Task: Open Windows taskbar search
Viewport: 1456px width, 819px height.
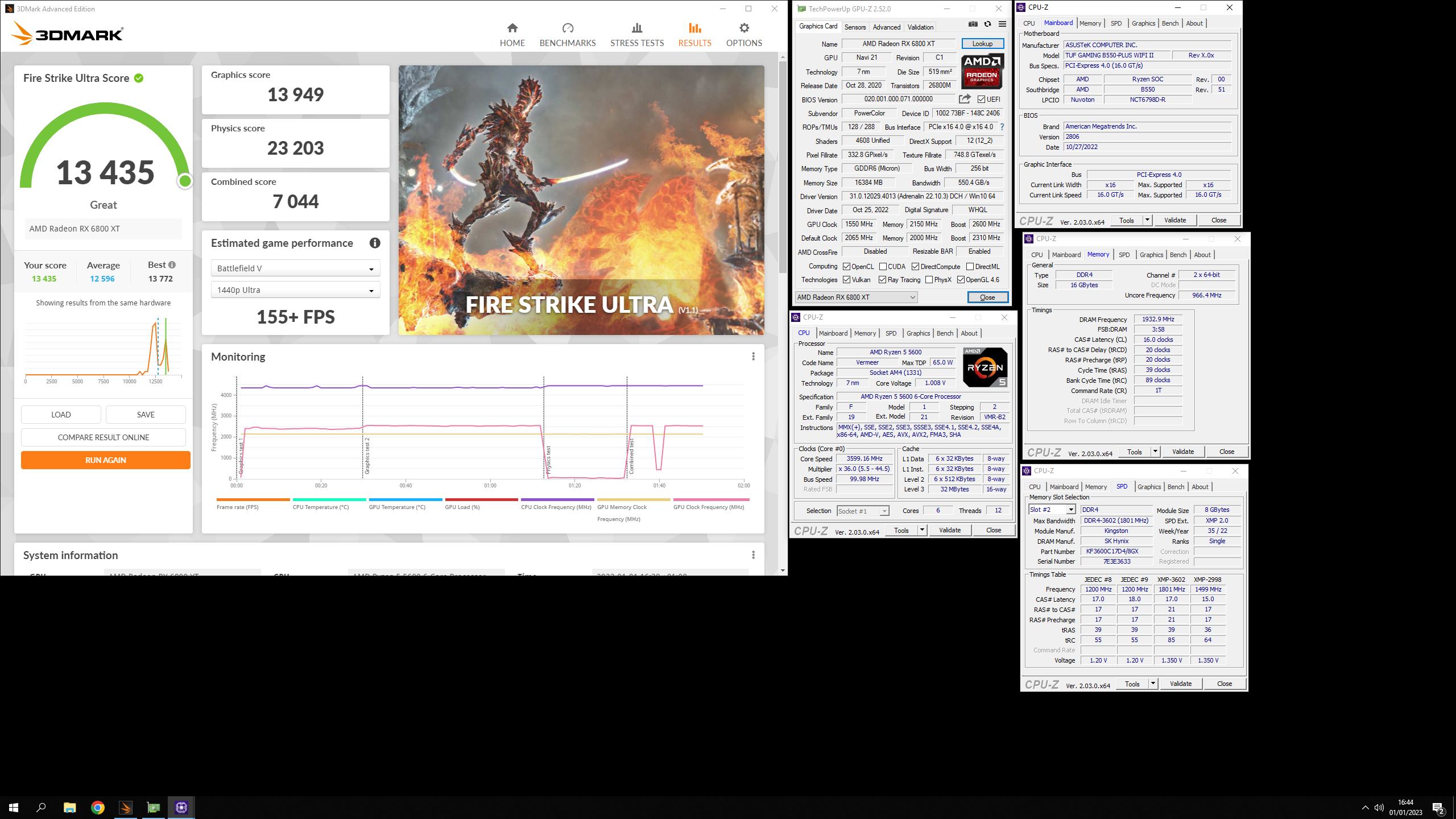Action: click(41, 808)
